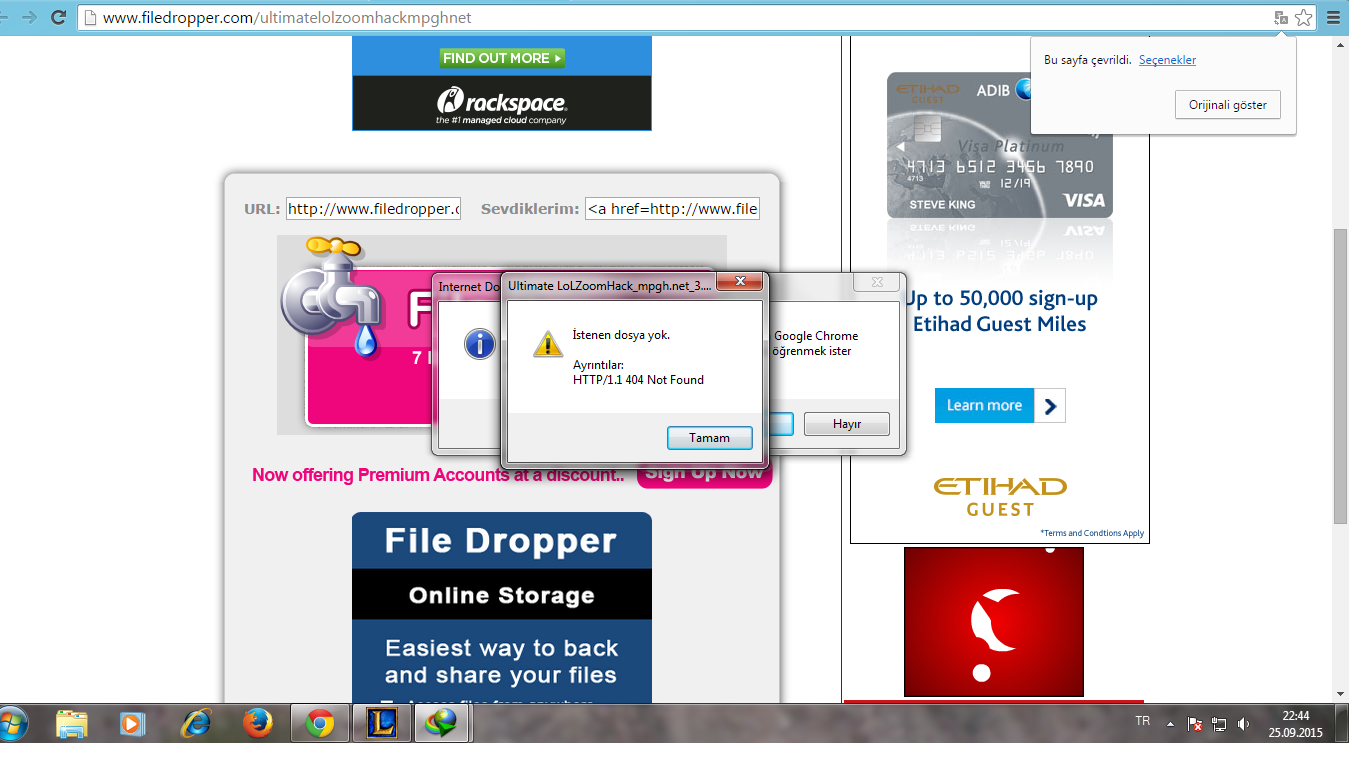Confirm the 404 error with Tamam

(709, 438)
